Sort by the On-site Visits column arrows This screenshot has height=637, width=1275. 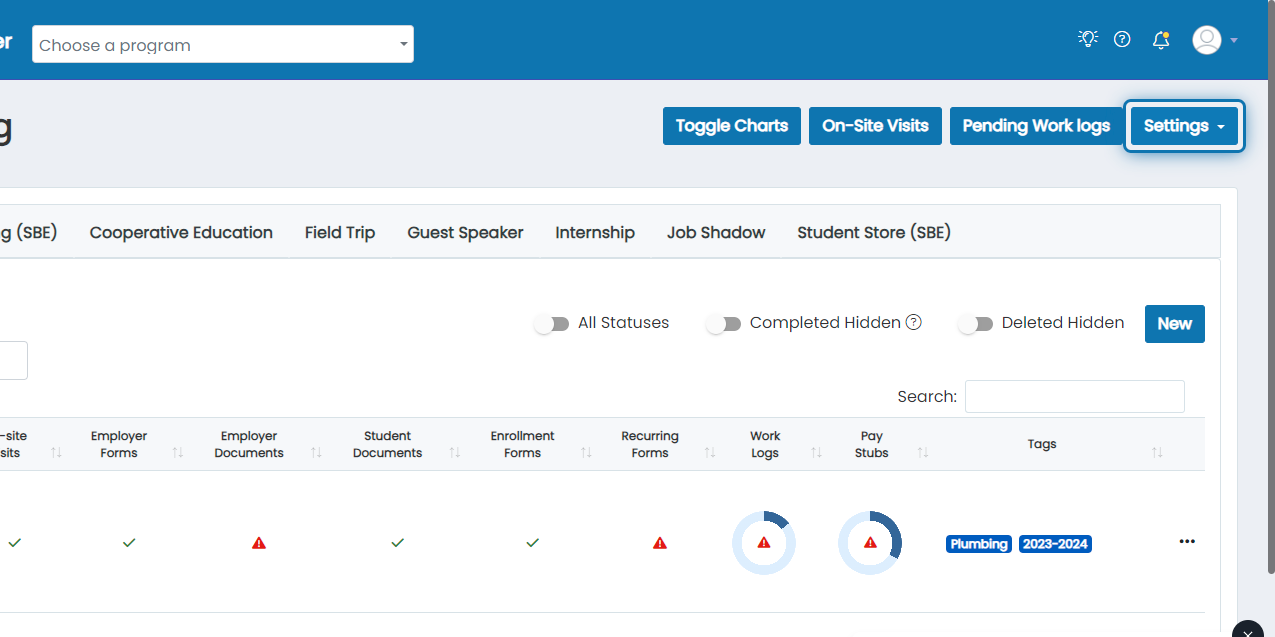(x=56, y=453)
